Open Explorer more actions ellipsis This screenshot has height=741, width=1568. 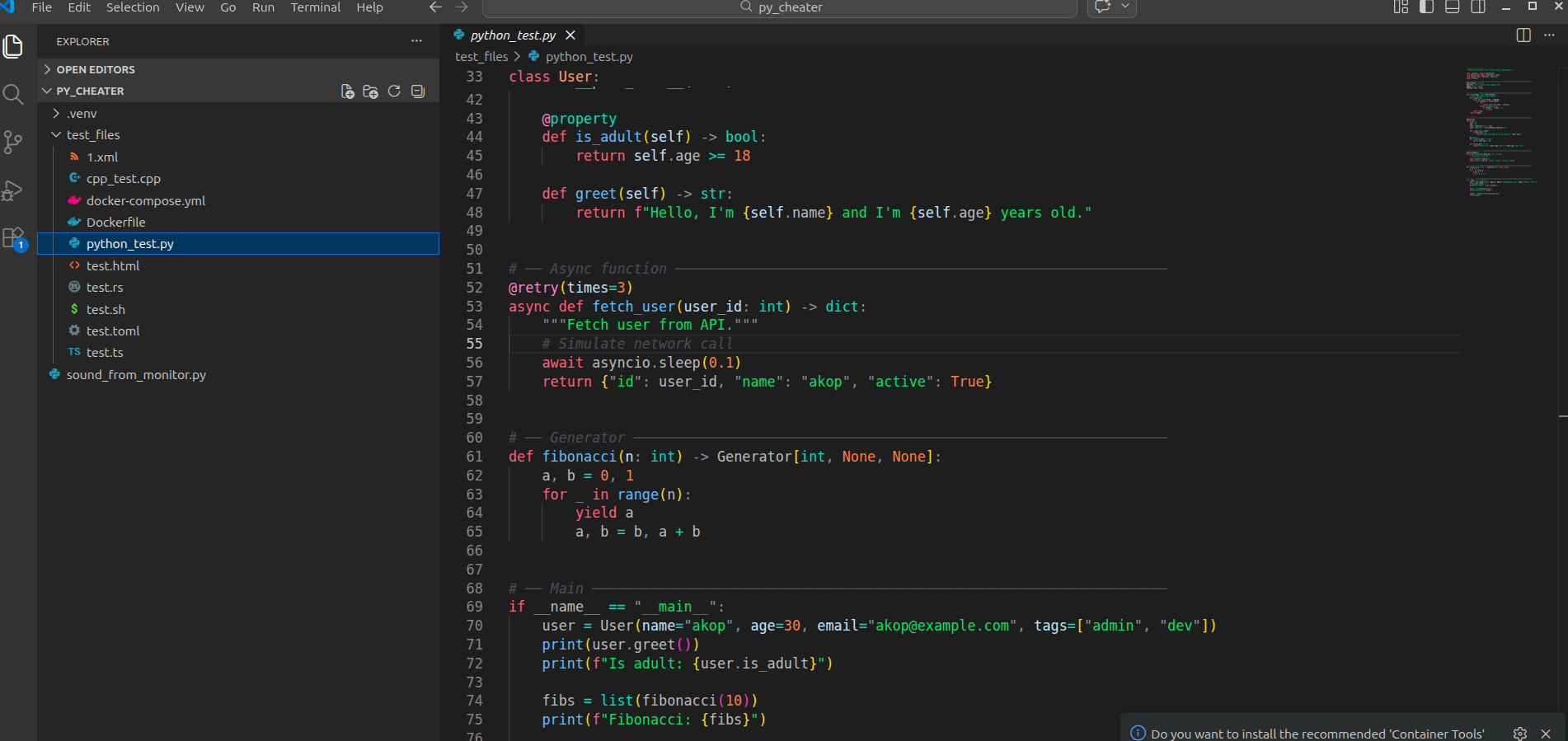pos(416,41)
